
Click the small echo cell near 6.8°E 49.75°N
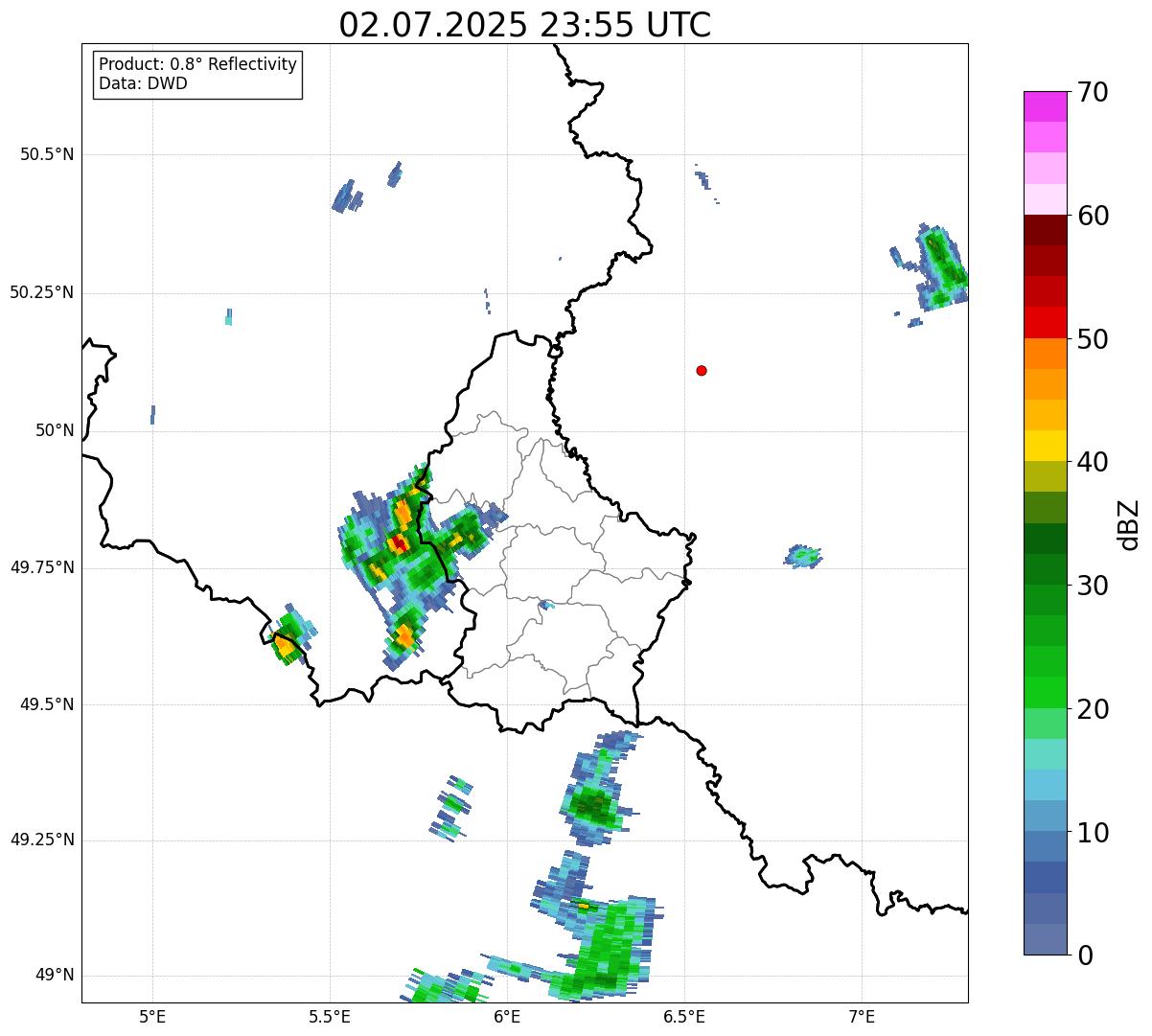click(804, 556)
